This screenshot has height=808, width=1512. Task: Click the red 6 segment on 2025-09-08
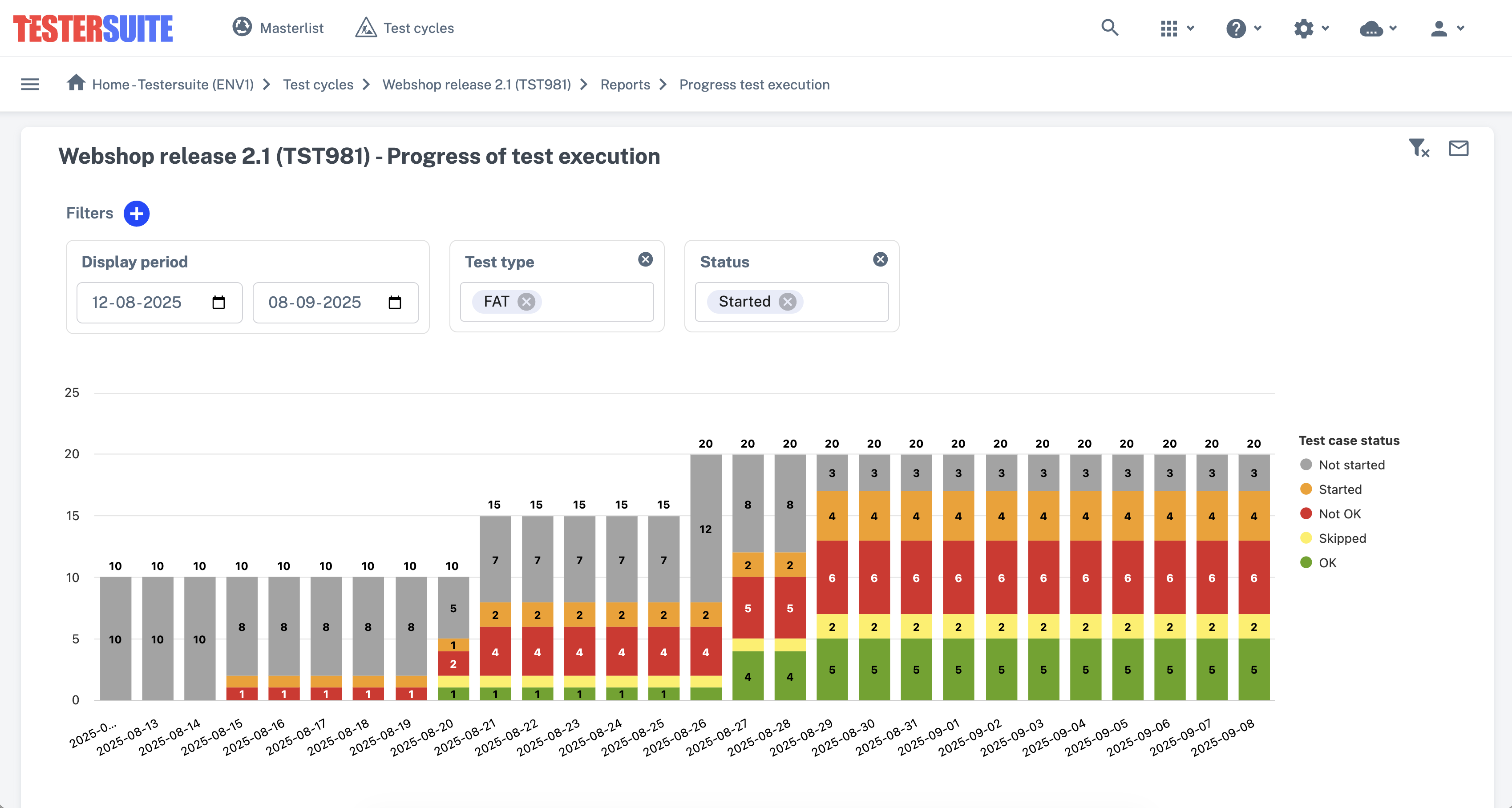[x=1254, y=578]
